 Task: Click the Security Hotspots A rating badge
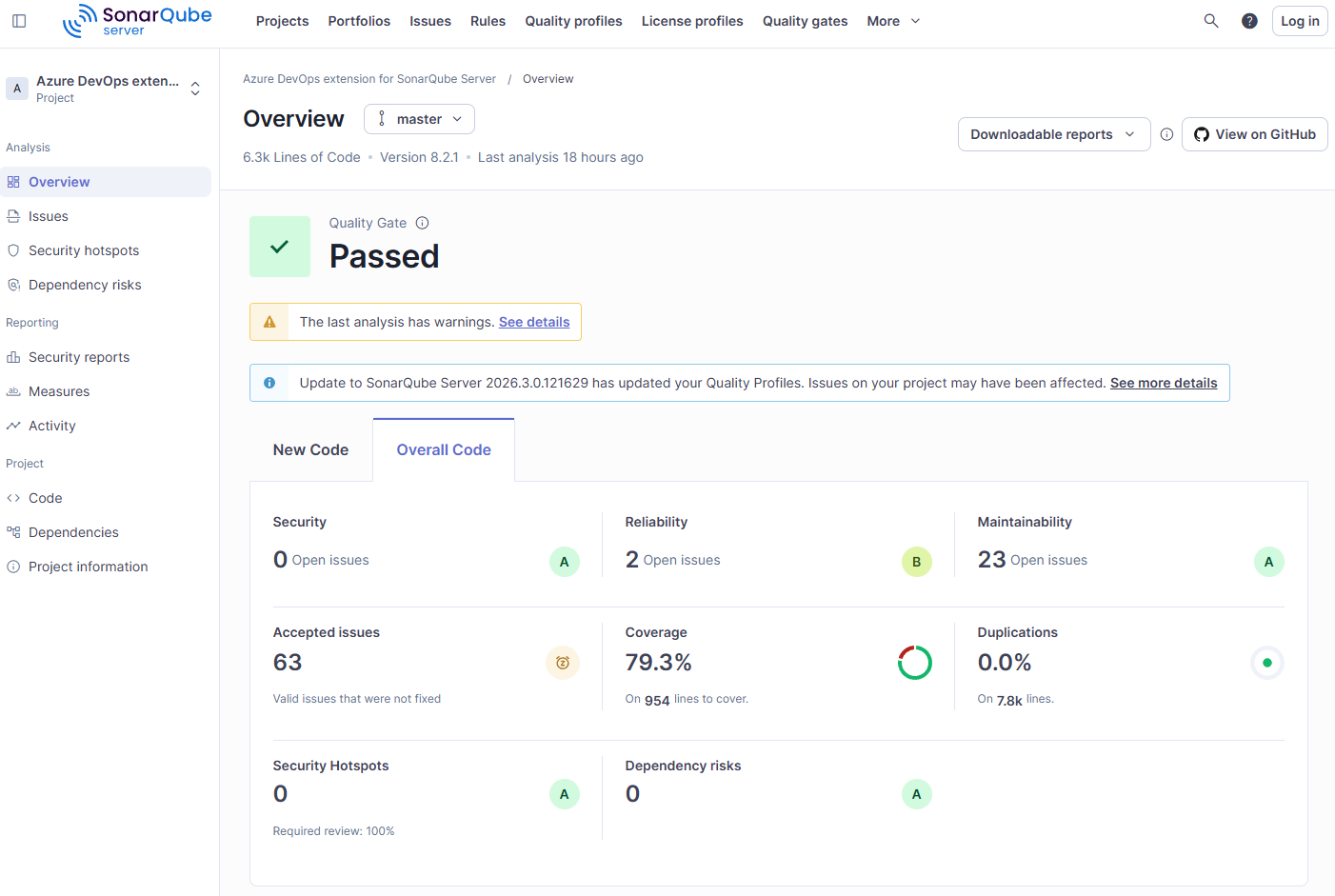[x=565, y=794]
